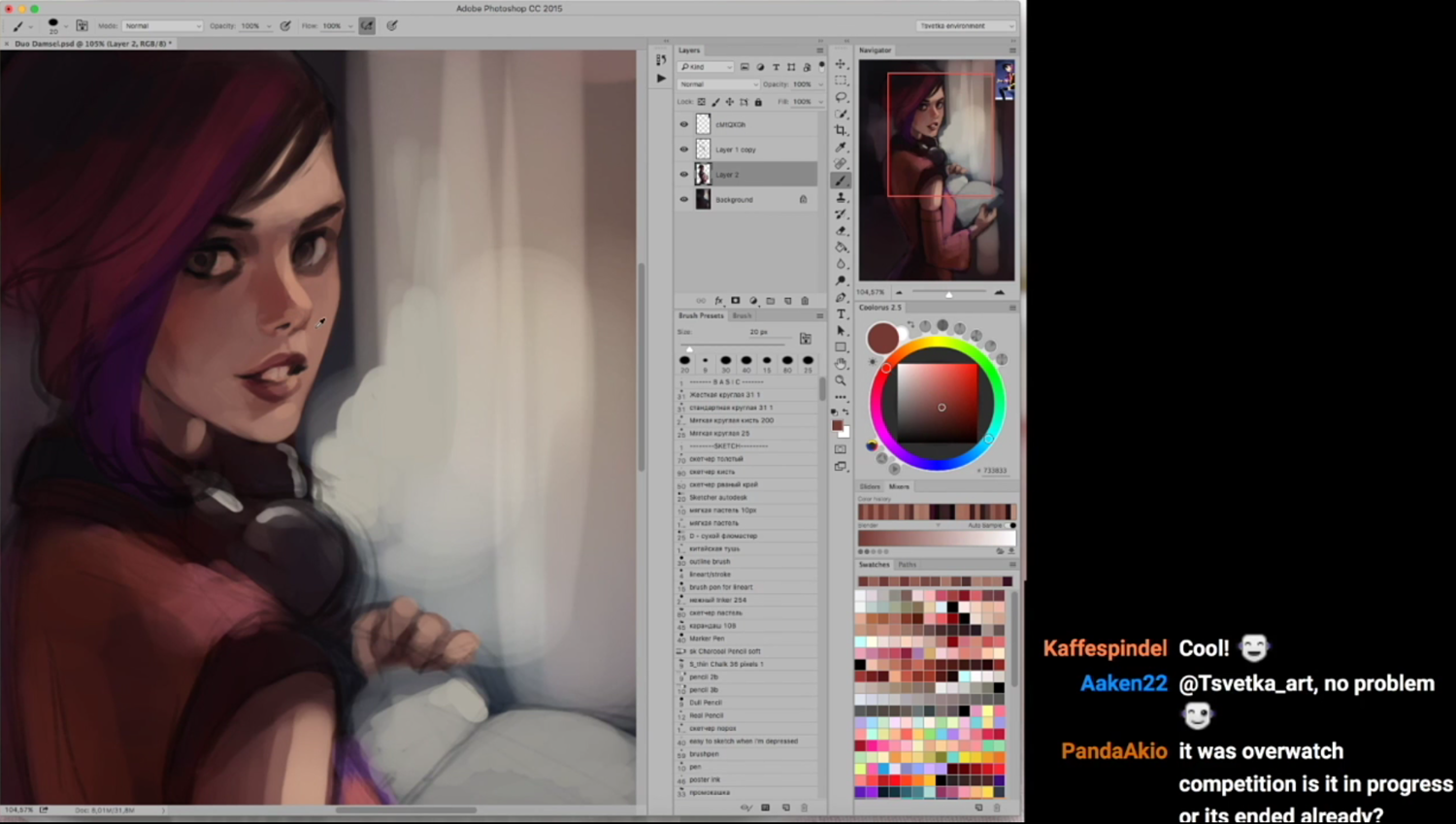Open the Layers panel menu
Viewport: 1456px width, 824px height.
[x=820, y=50]
